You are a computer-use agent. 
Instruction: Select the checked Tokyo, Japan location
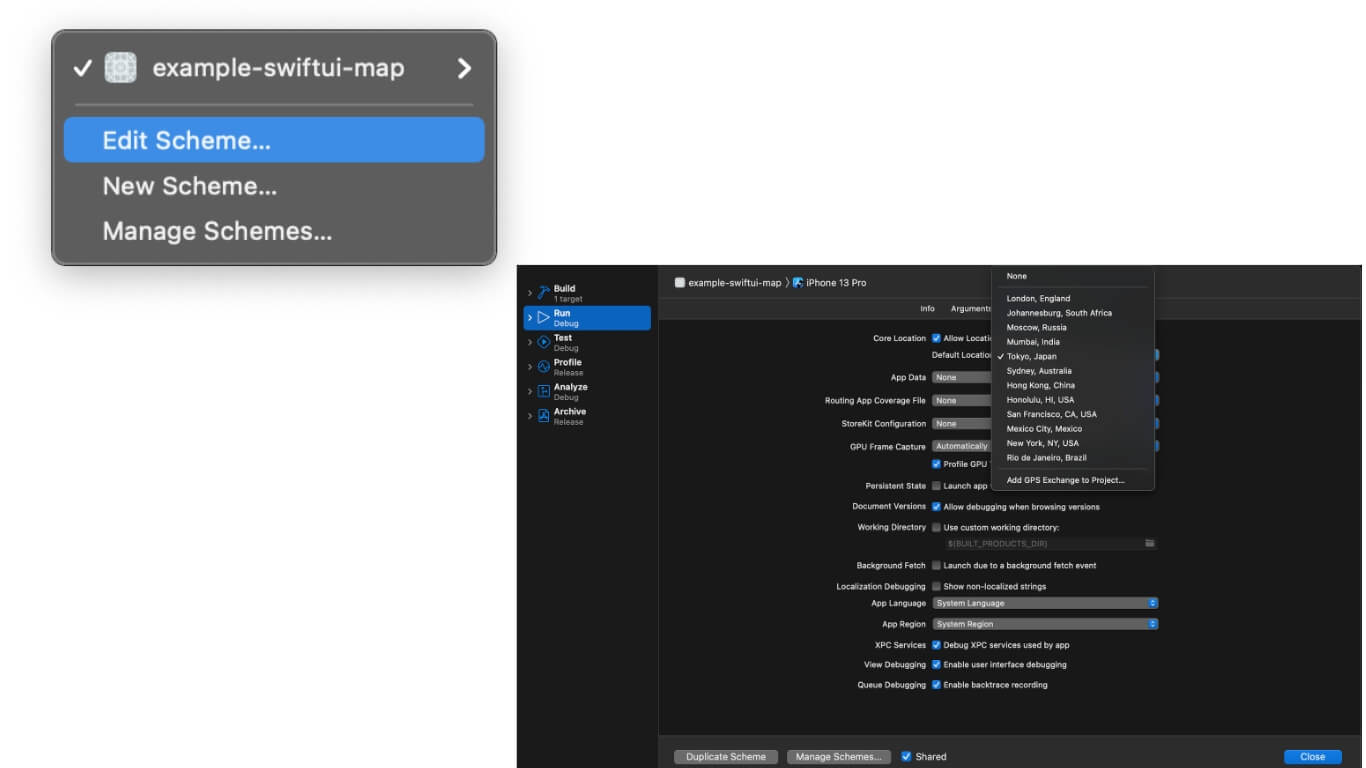[x=1072, y=357]
